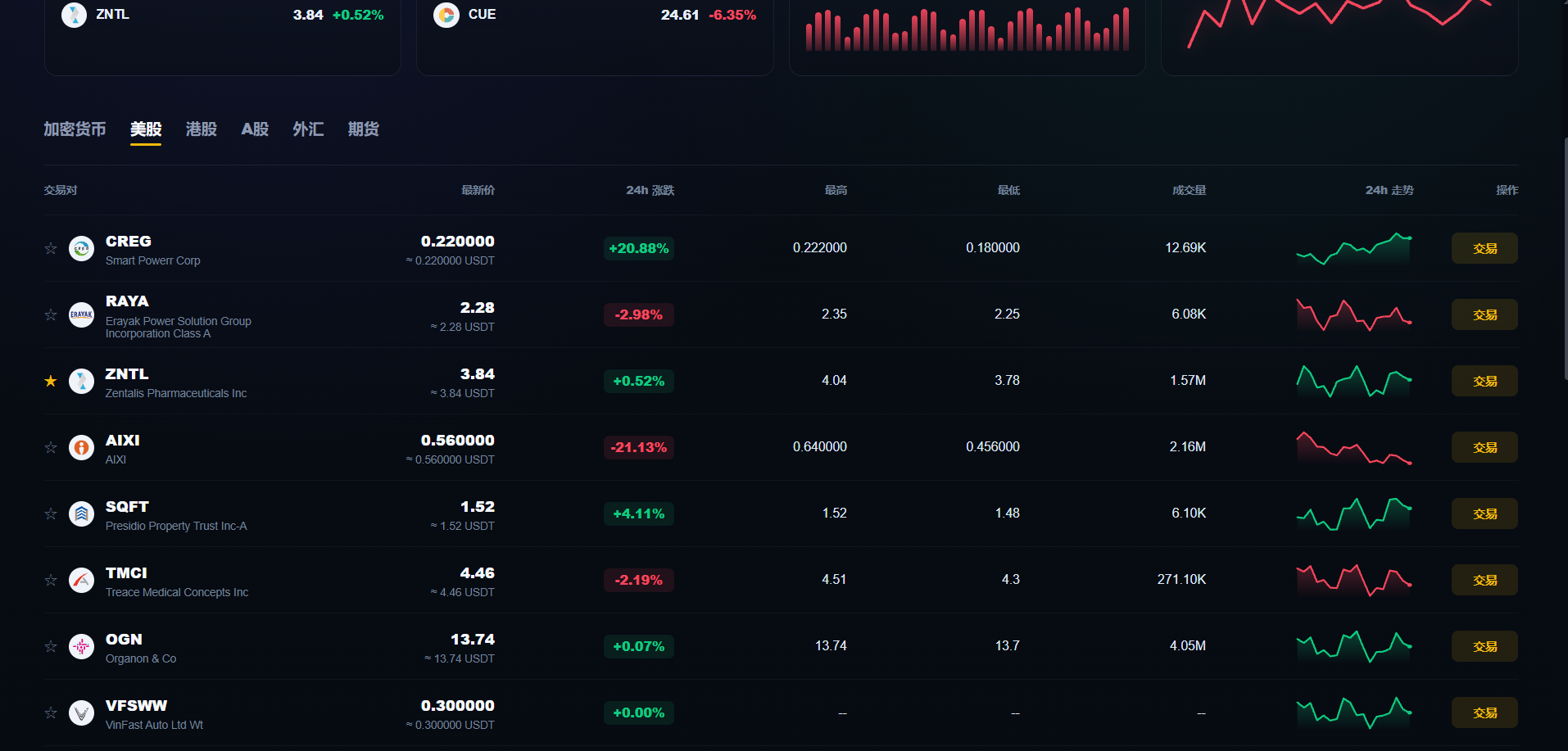Click the RAYA Erayak logo icon
The image size is (1568, 751).
coord(81,314)
